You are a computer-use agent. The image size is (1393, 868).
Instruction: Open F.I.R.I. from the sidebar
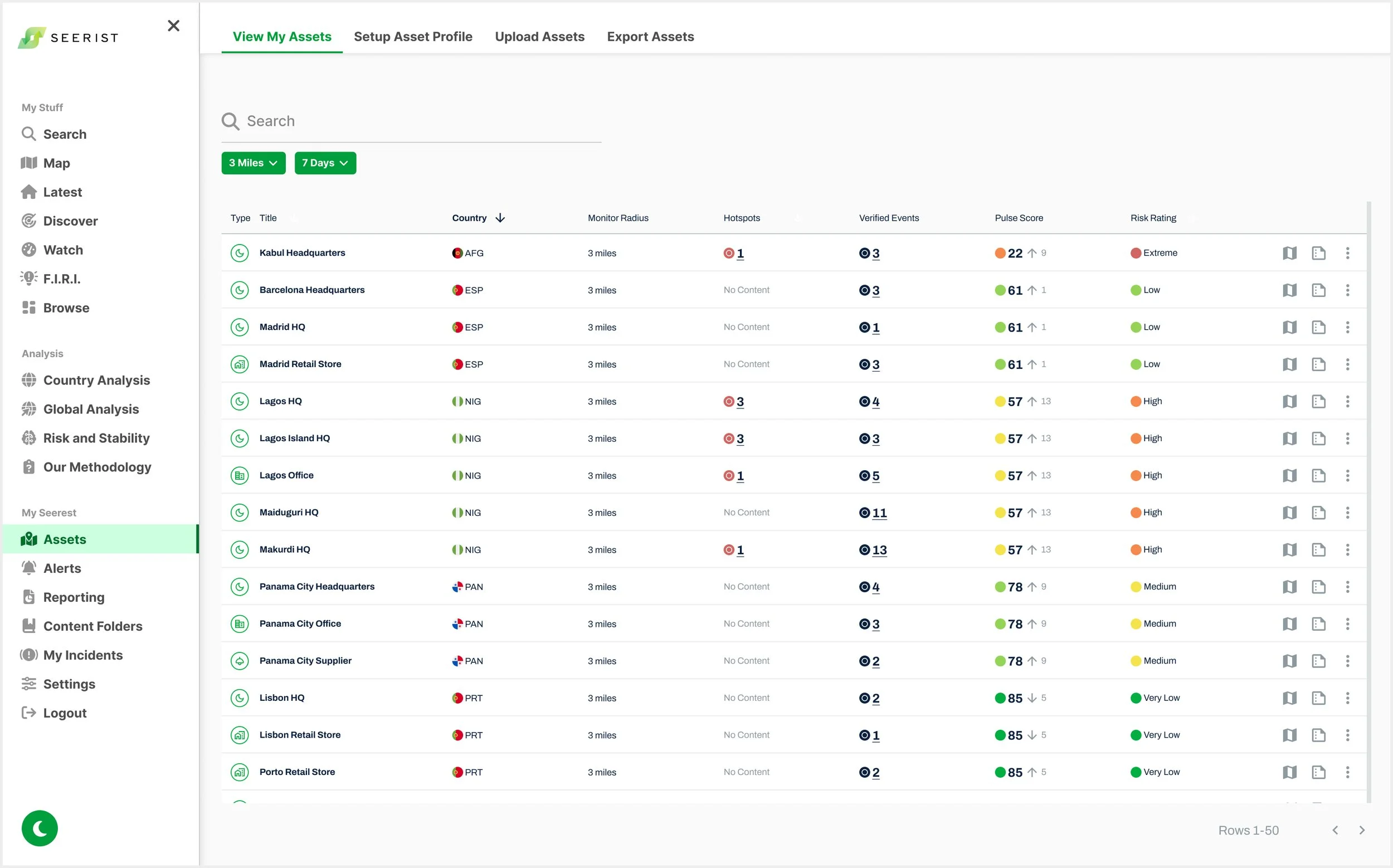61,279
